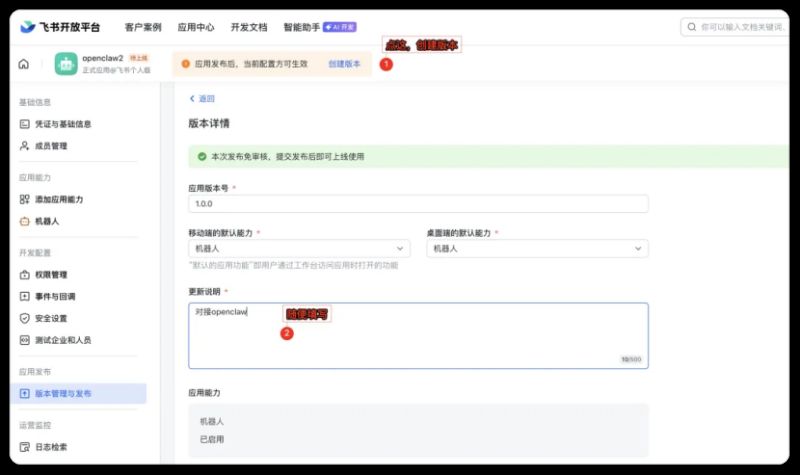Expand 移动端的默认能力 dropdown
800x475 pixels.
coord(299,248)
